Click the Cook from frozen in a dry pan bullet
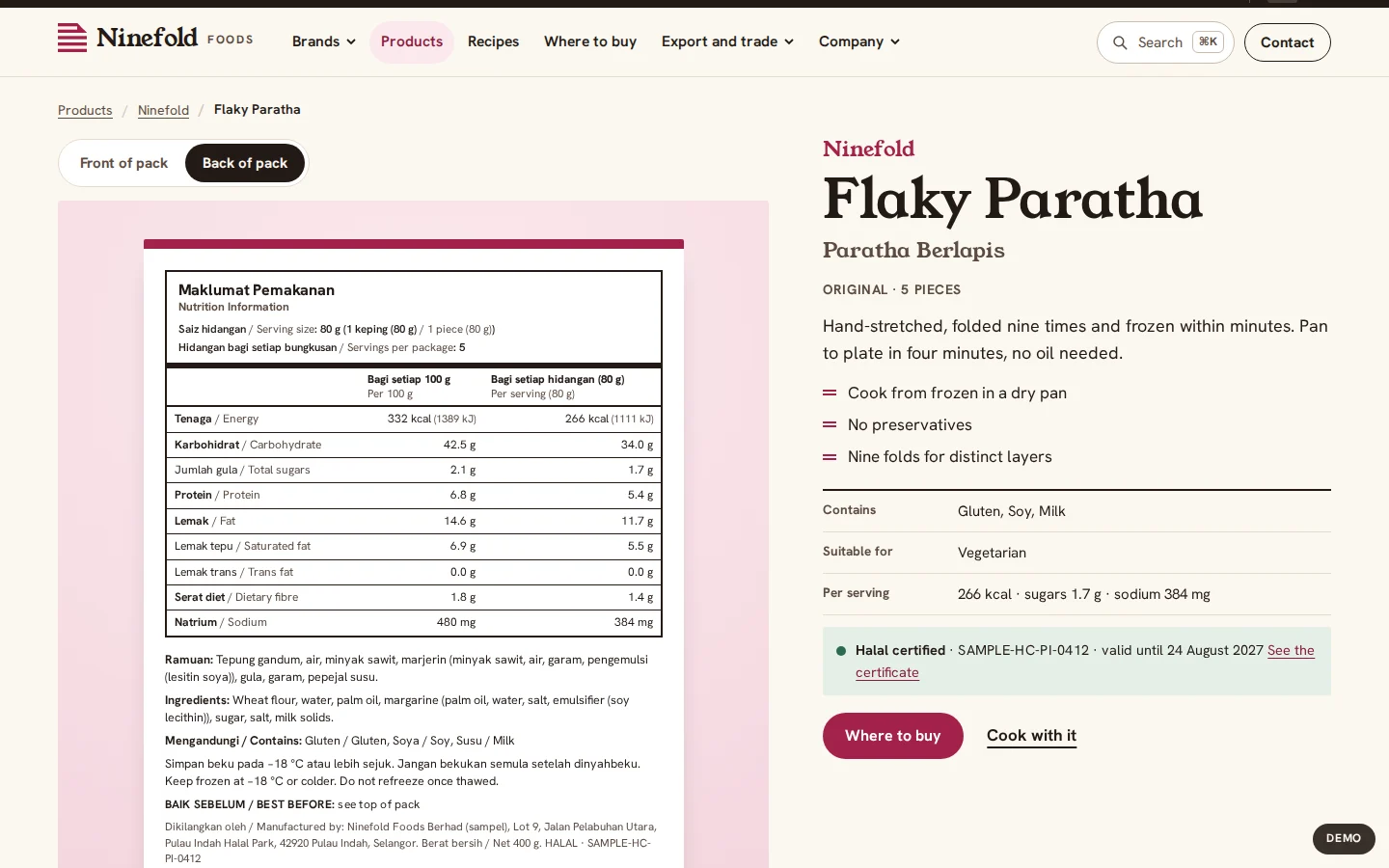1389x868 pixels. point(957,393)
